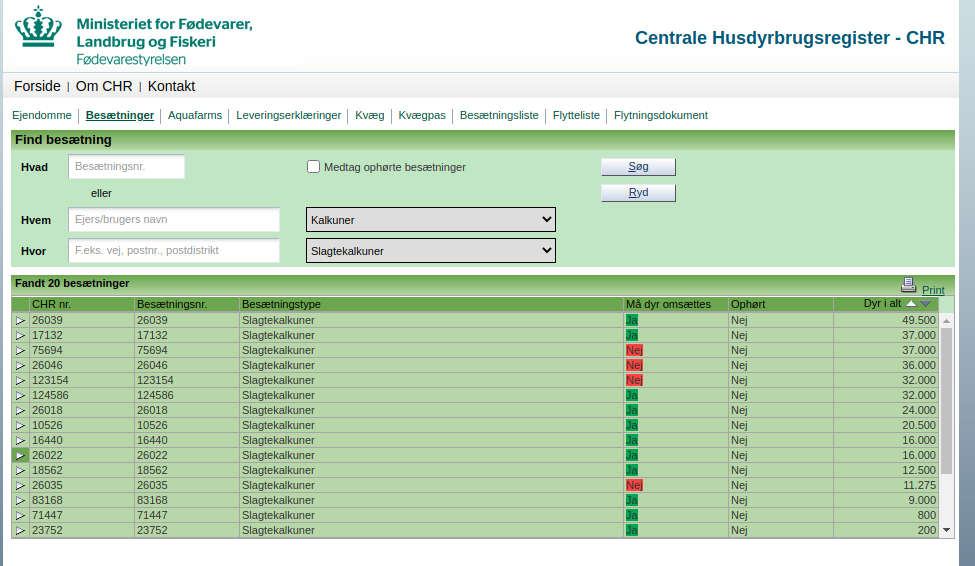975x566 pixels.
Task: Expand row for CHR 26022
Action: [x=21, y=455]
